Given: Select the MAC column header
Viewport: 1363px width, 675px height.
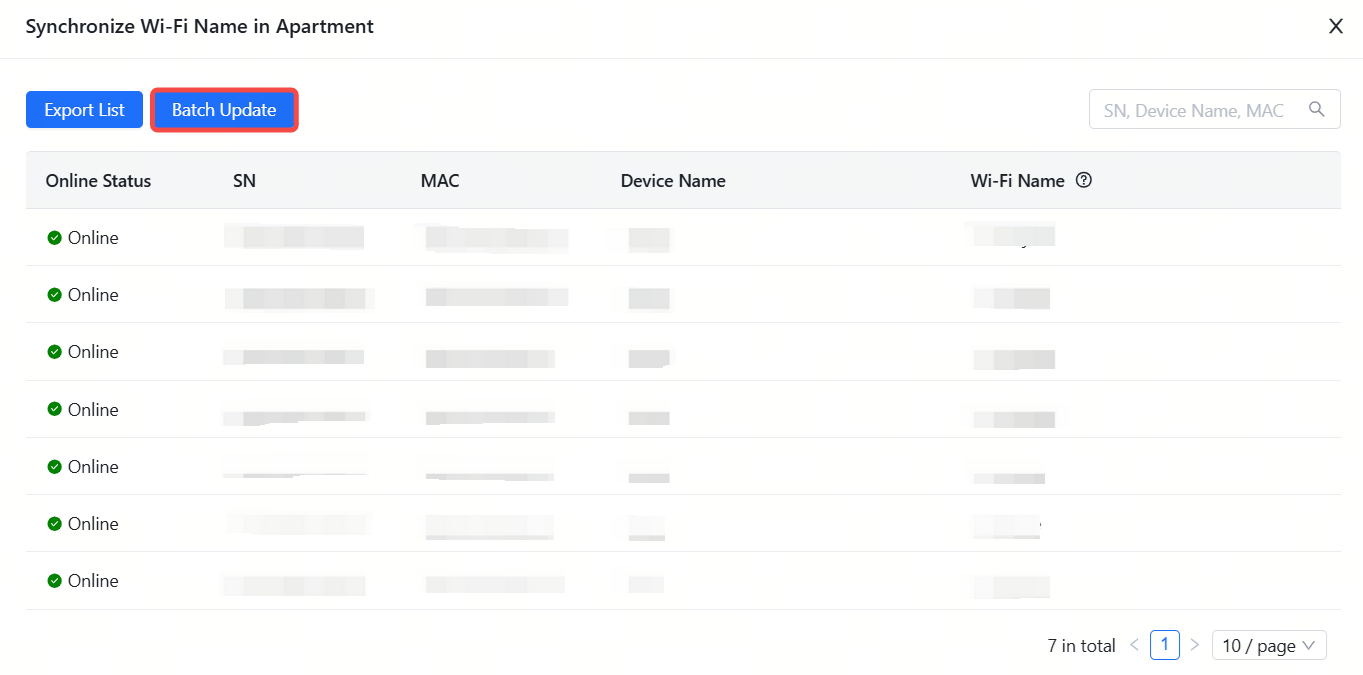Looking at the screenshot, I should [x=440, y=181].
